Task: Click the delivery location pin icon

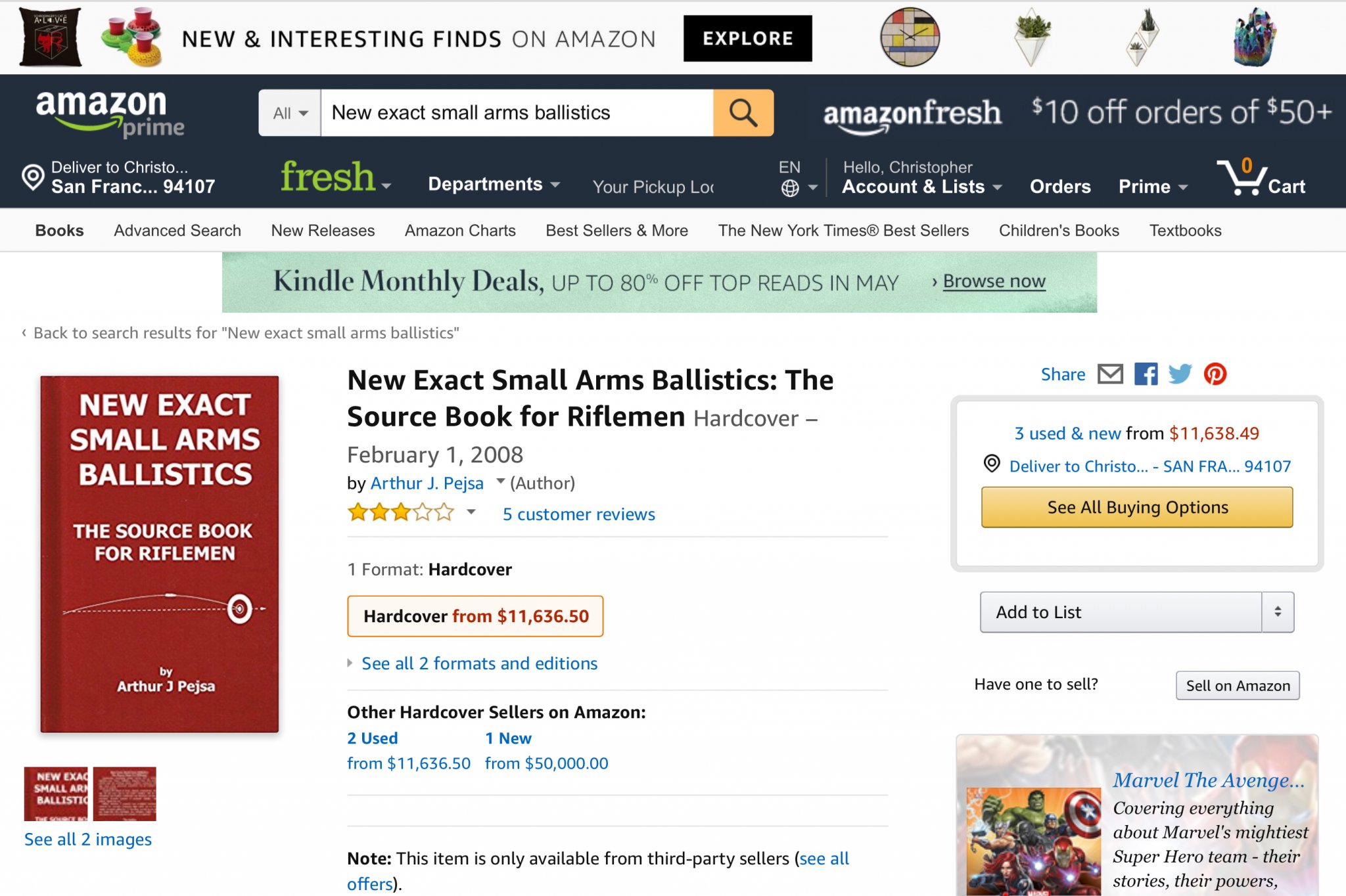Action: (x=32, y=177)
